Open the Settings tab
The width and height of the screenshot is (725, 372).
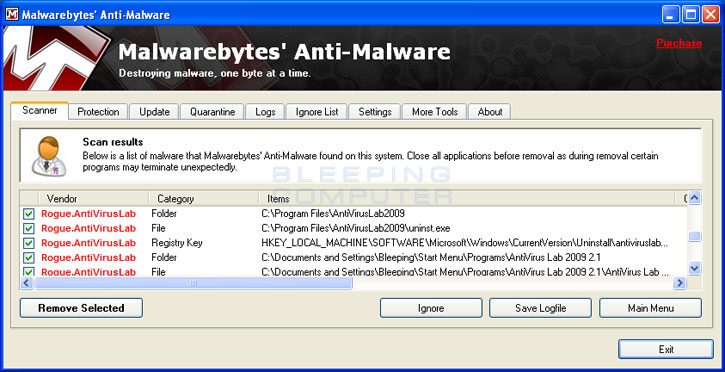click(x=375, y=112)
